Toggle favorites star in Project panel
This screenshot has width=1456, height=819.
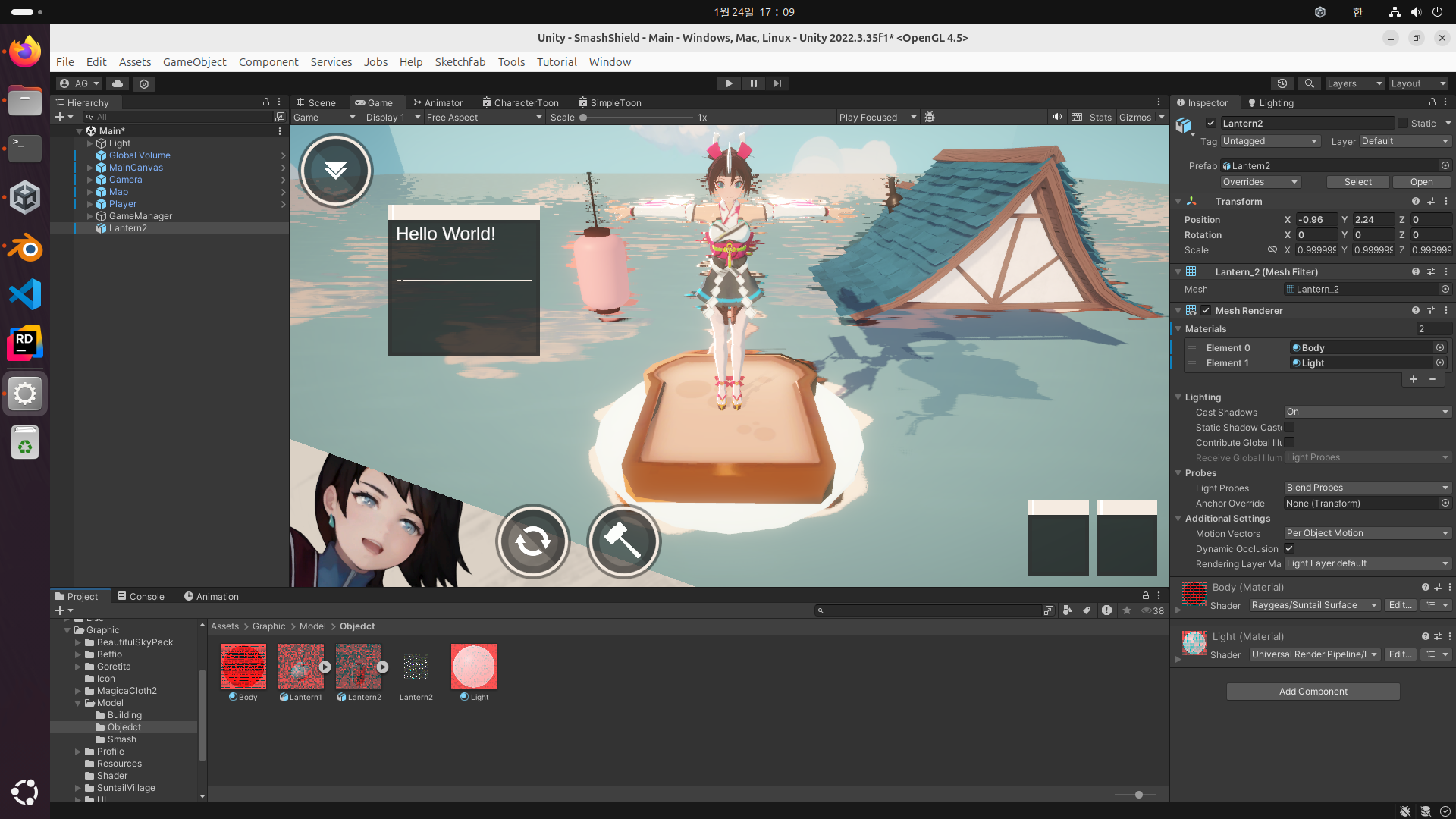pos(1126,610)
